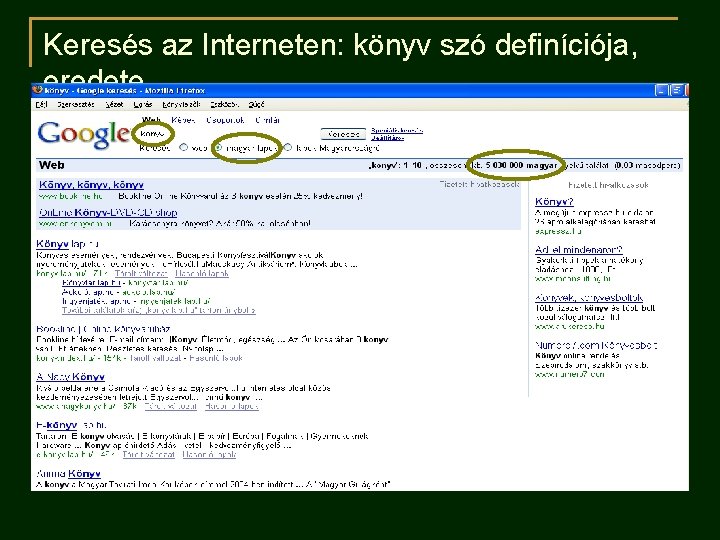The image size is (720, 540).
Task: Open Tárolt változat for Bookline result
Action: (x=155, y=358)
